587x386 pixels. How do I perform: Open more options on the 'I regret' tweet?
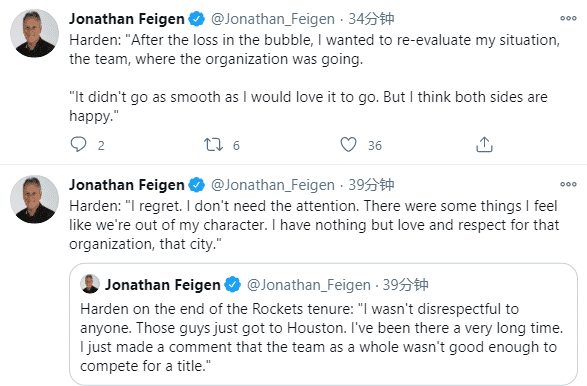pyautogui.click(x=568, y=184)
